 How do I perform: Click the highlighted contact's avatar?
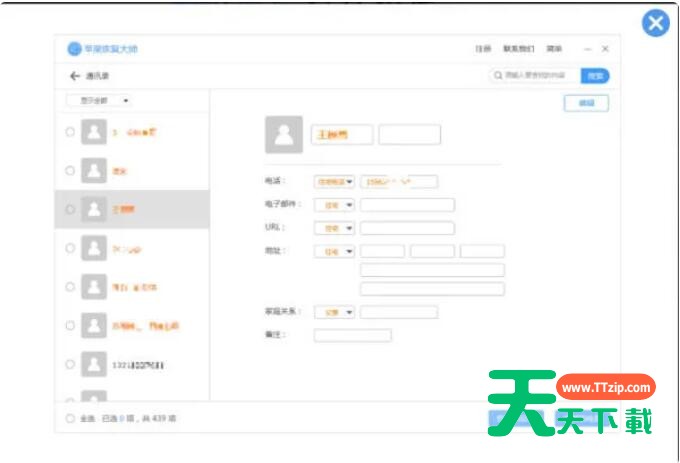94,209
